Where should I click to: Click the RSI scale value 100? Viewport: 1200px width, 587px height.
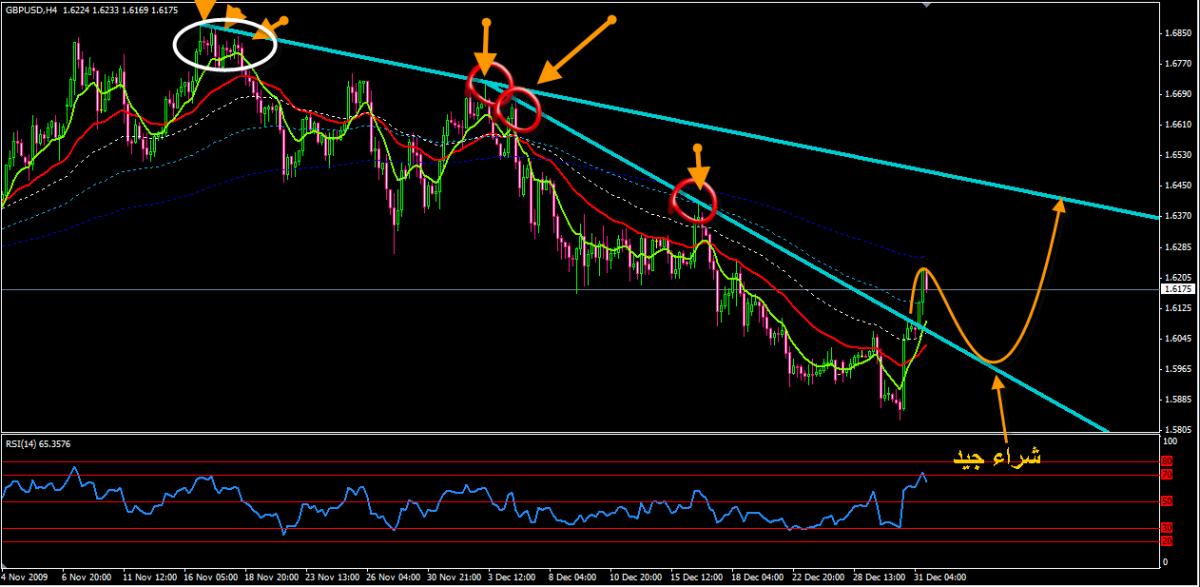tap(1170, 440)
